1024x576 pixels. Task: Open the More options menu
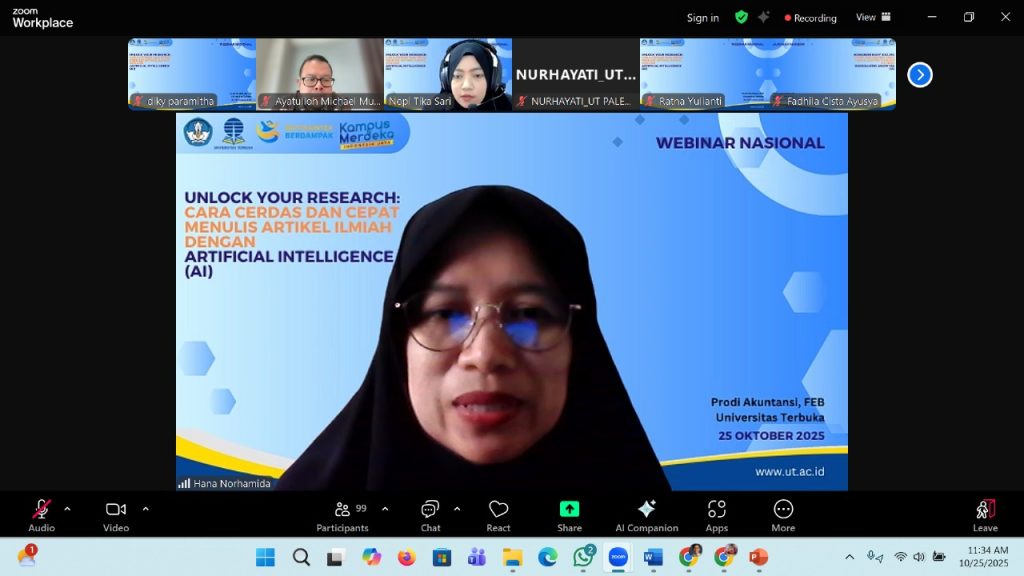(x=783, y=514)
